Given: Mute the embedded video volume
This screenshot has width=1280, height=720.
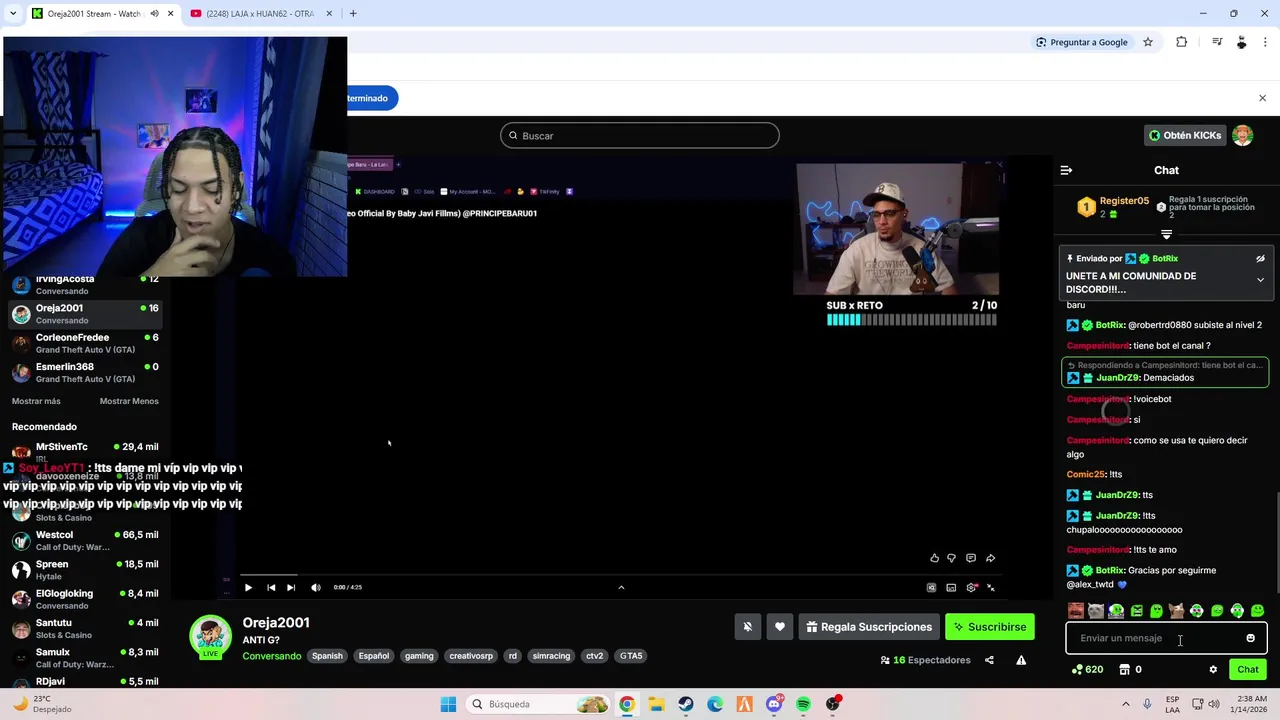Looking at the screenshot, I should 316,588.
